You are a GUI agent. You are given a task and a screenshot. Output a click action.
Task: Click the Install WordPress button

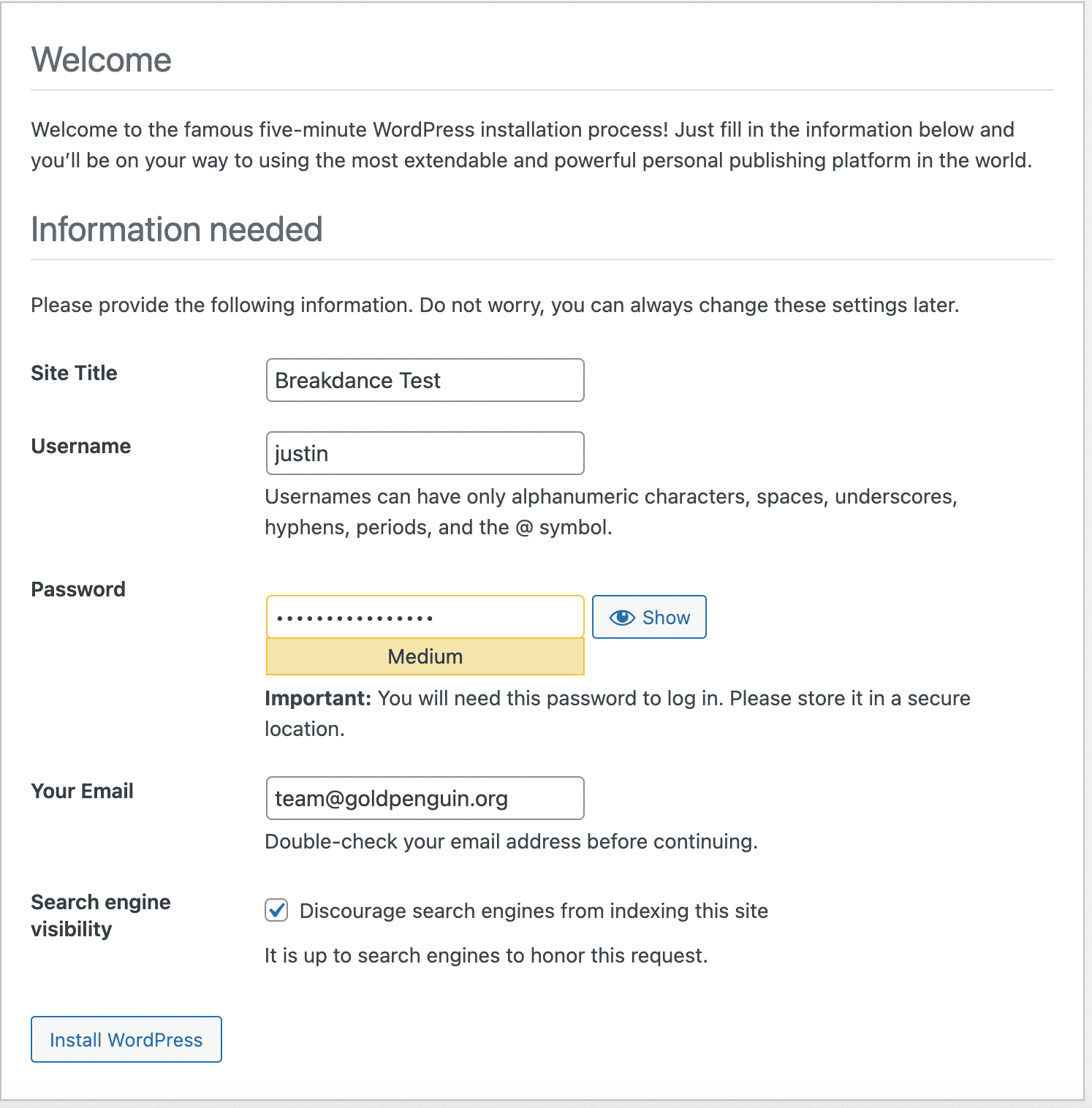coord(126,1039)
